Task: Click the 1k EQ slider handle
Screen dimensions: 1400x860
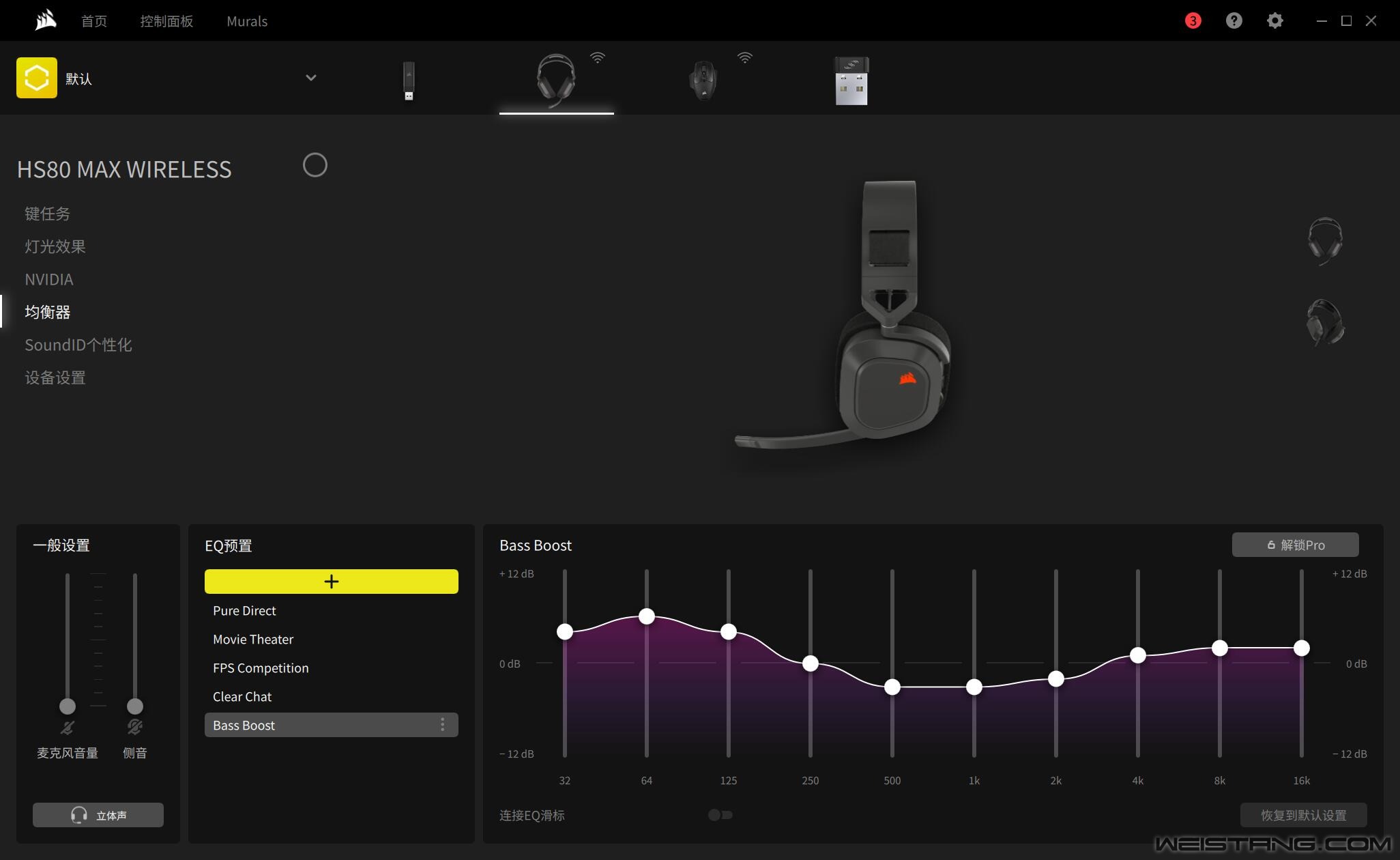Action: 974,687
